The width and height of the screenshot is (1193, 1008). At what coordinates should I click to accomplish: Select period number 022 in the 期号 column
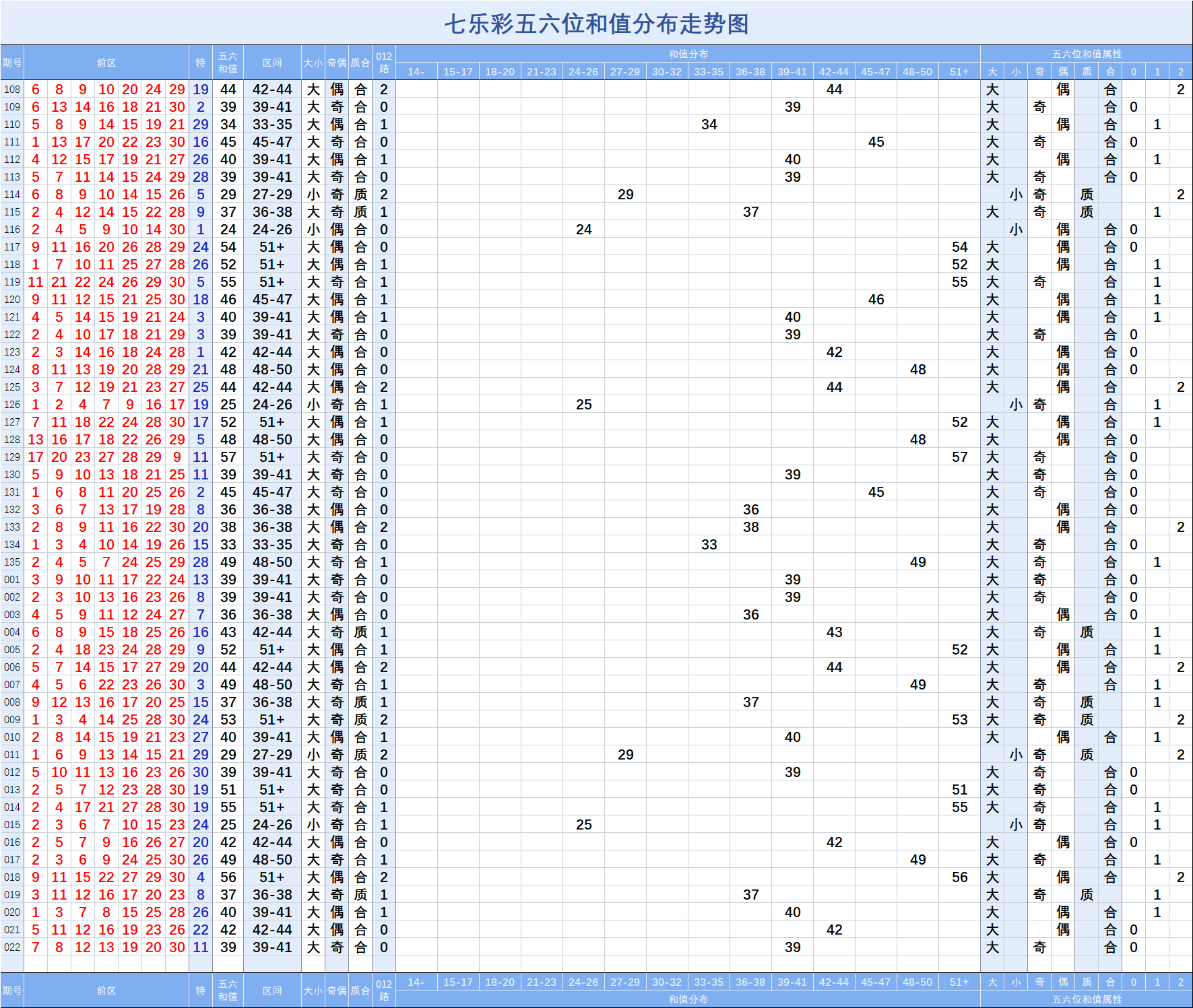pos(12,947)
